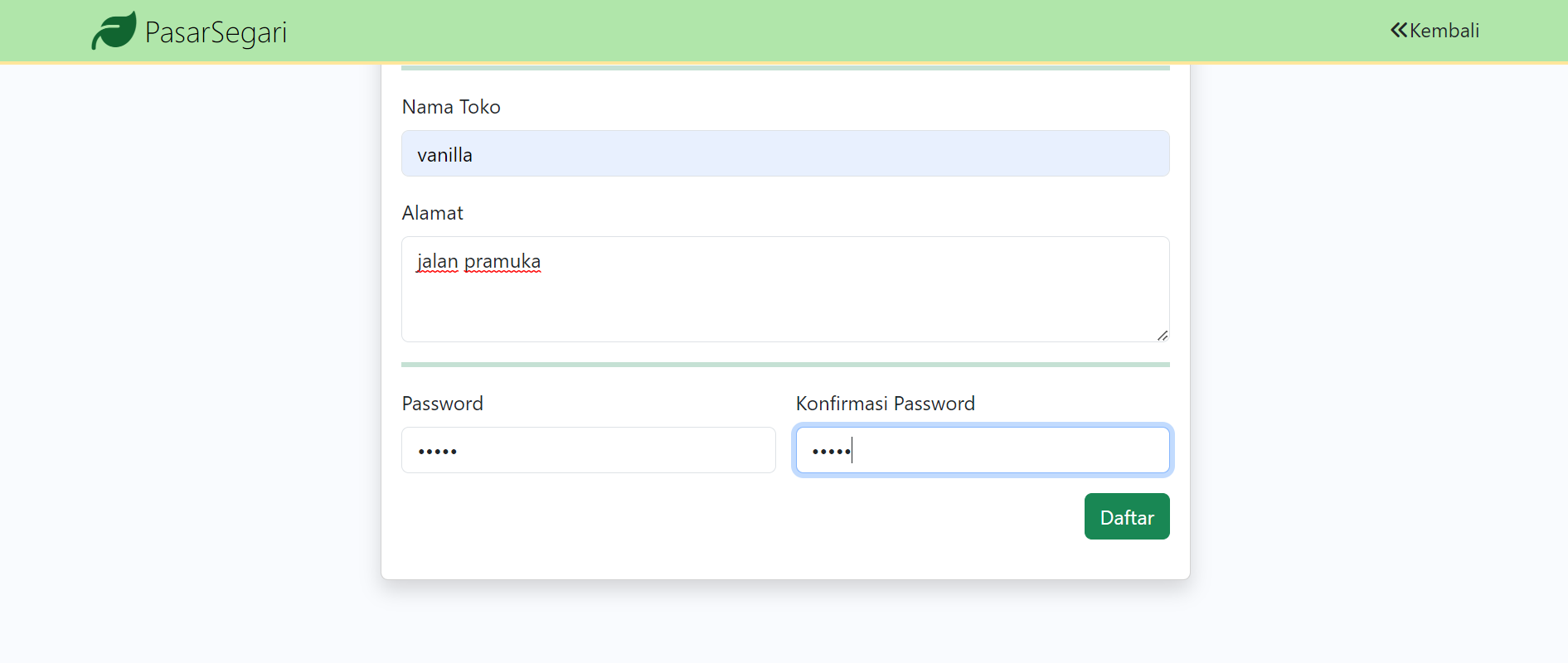Image resolution: width=1568 pixels, height=663 pixels.
Task: Click the Nama Toko label text
Action: click(451, 107)
